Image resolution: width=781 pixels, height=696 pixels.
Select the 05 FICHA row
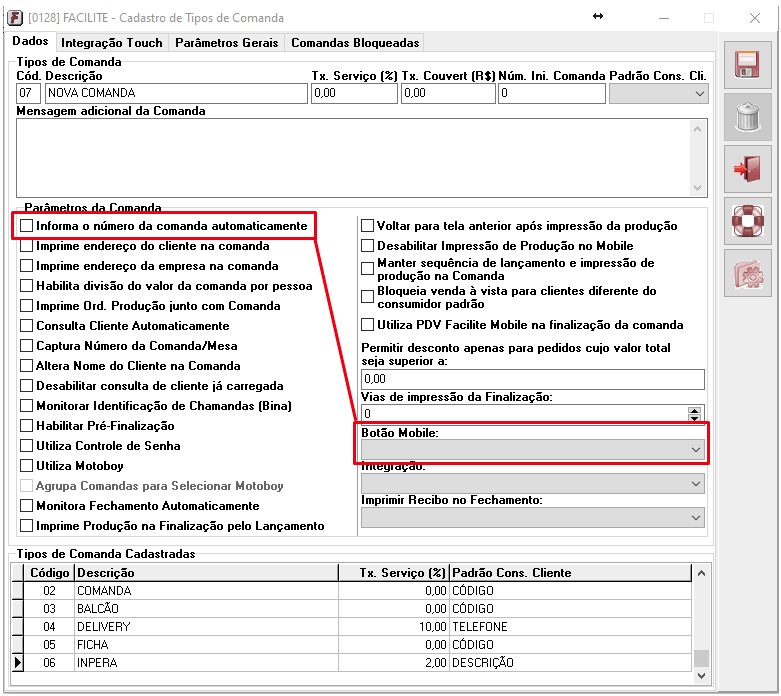pos(351,645)
